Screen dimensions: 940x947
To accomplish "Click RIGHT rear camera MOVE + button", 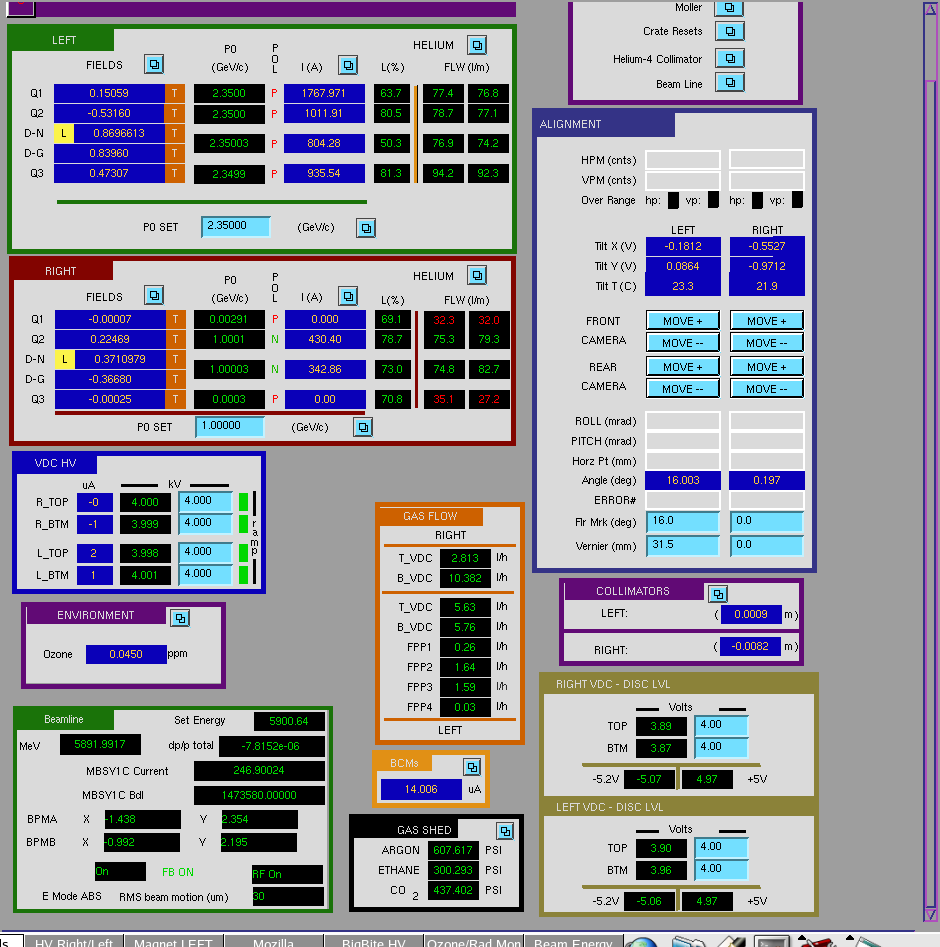I will point(767,367).
